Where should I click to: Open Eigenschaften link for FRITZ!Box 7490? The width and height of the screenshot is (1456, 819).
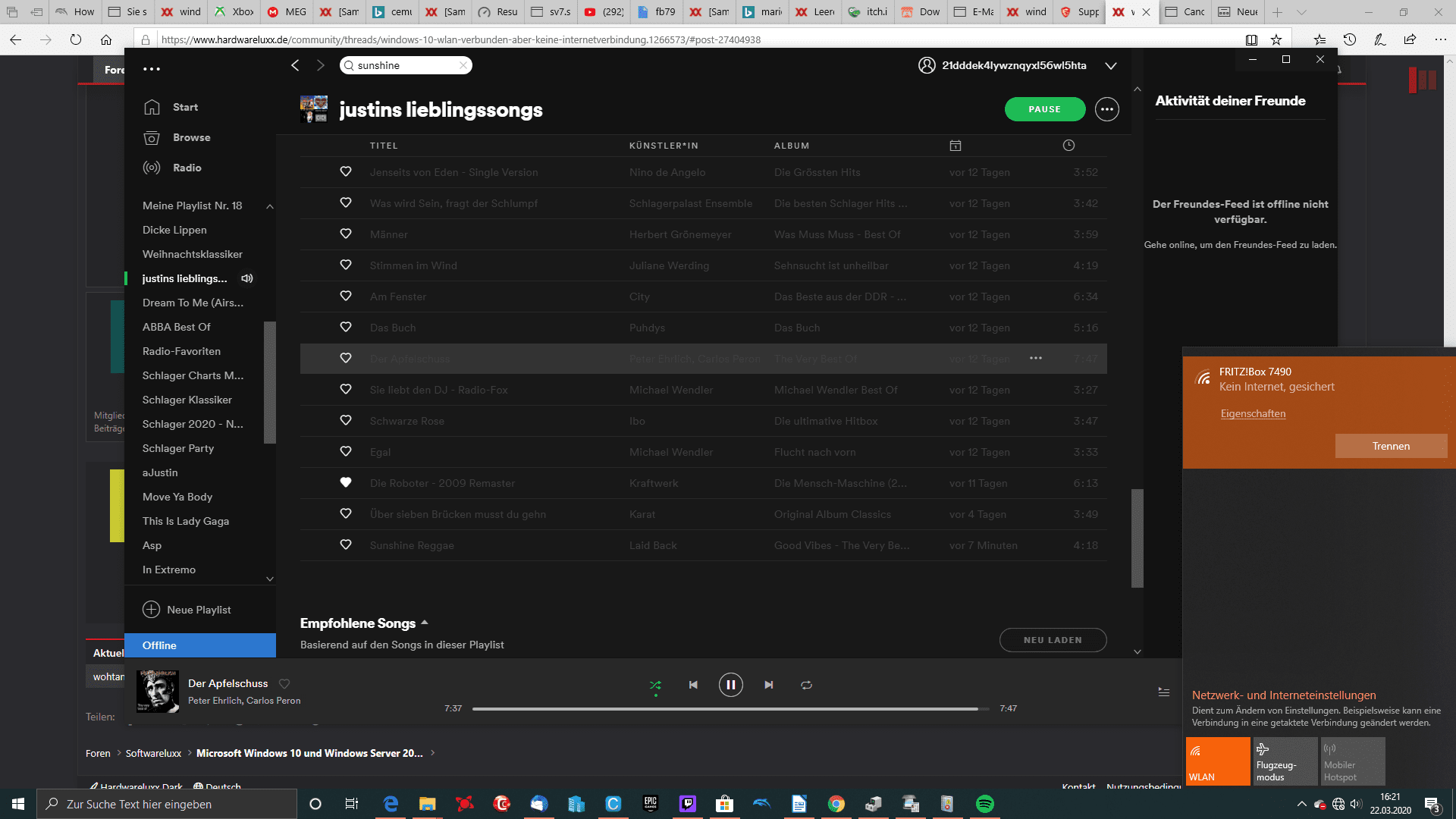(1253, 413)
